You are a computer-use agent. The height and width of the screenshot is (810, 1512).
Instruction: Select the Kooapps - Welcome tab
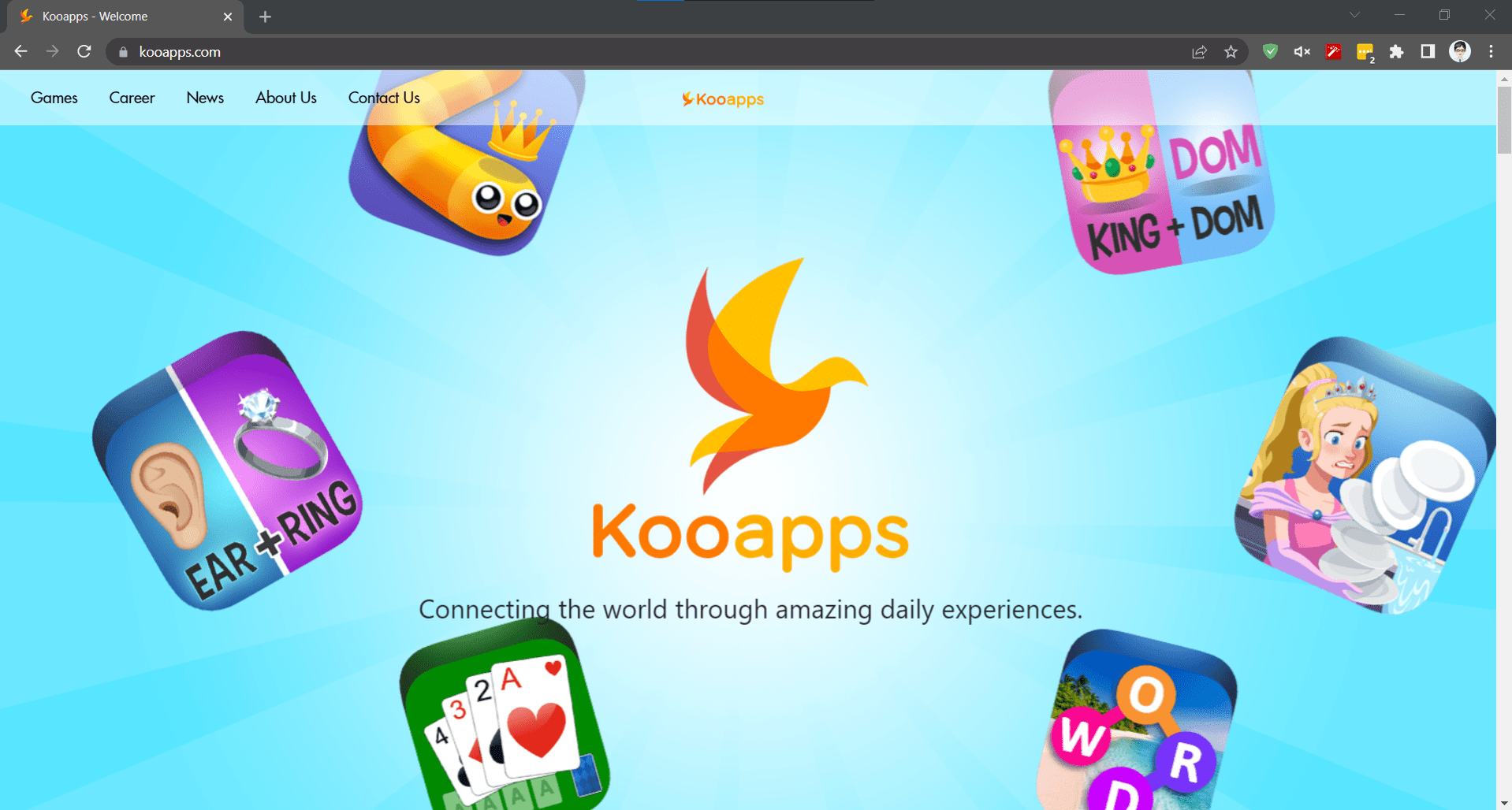pyautogui.click(x=125, y=17)
